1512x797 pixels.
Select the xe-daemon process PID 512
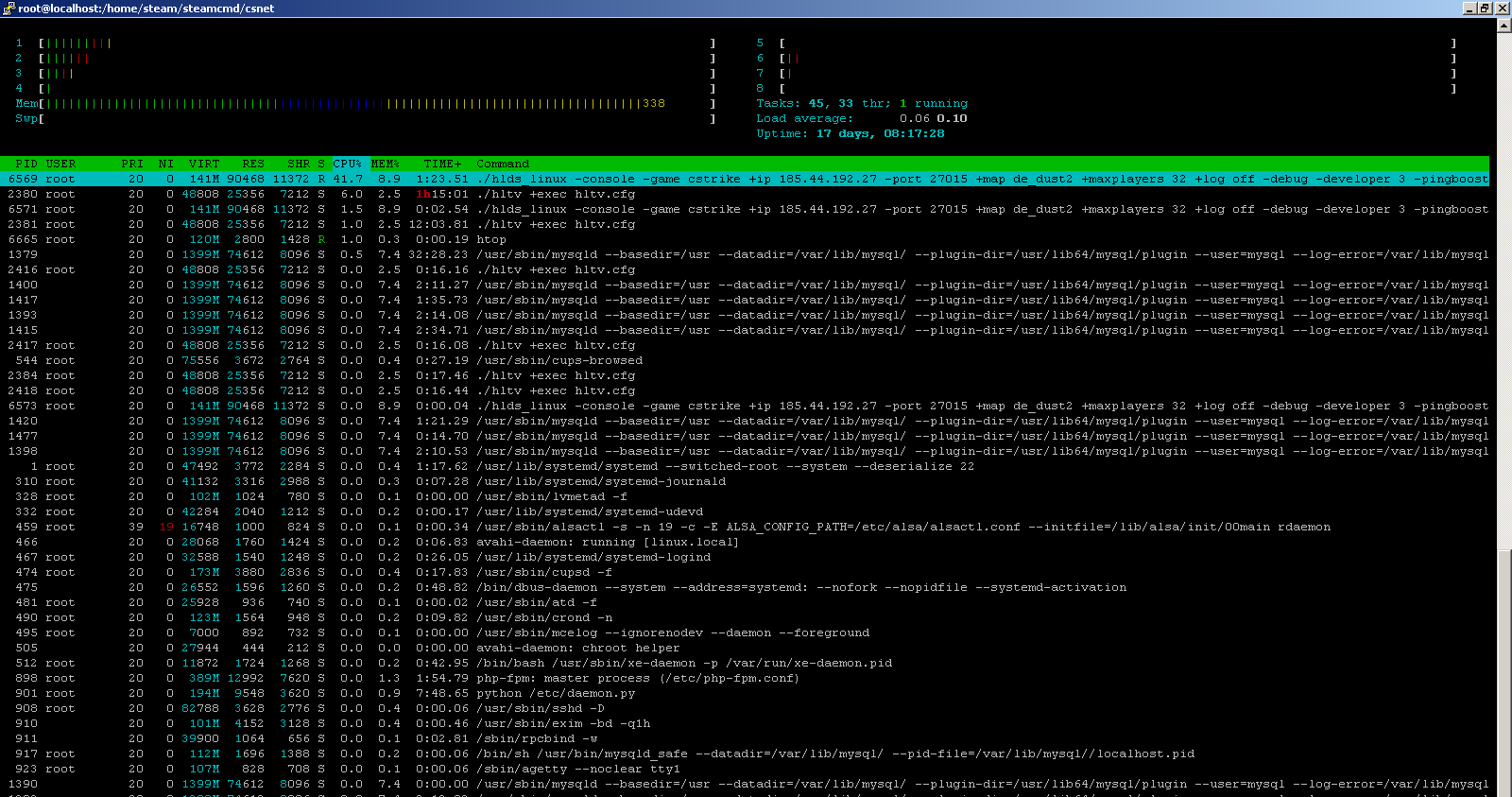[x=745, y=663]
